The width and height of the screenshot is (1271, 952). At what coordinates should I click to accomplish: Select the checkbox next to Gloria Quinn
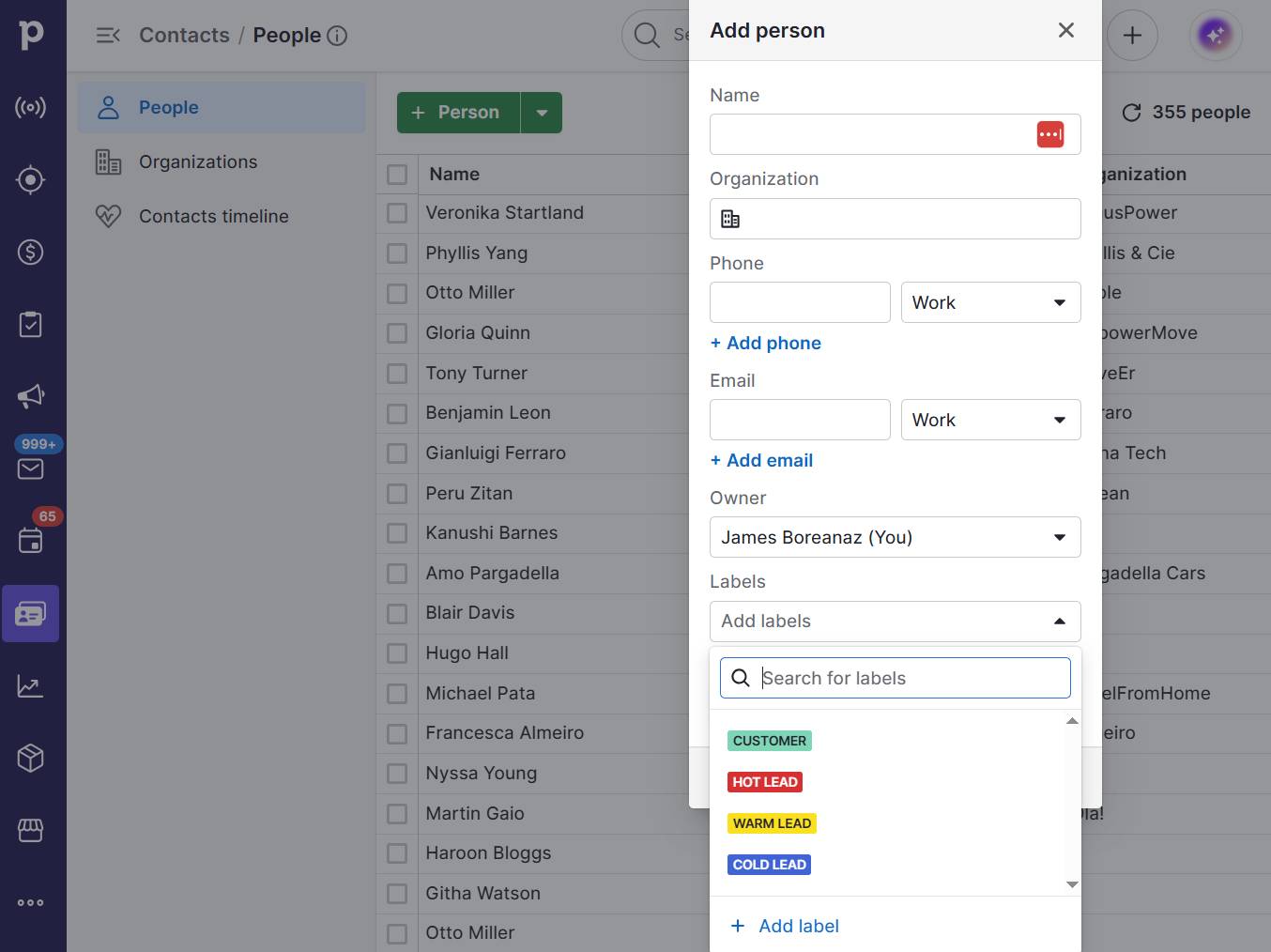coord(397,333)
